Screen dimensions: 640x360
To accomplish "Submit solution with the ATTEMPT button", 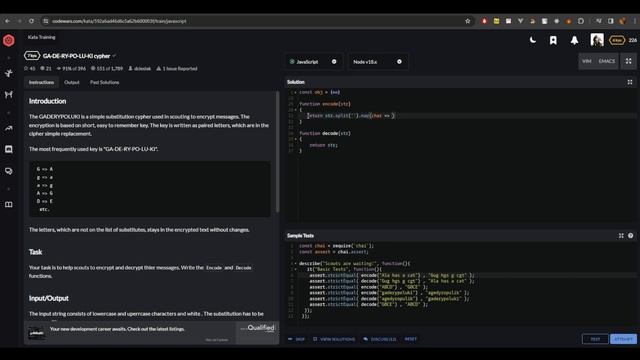I will click(x=623, y=339).
